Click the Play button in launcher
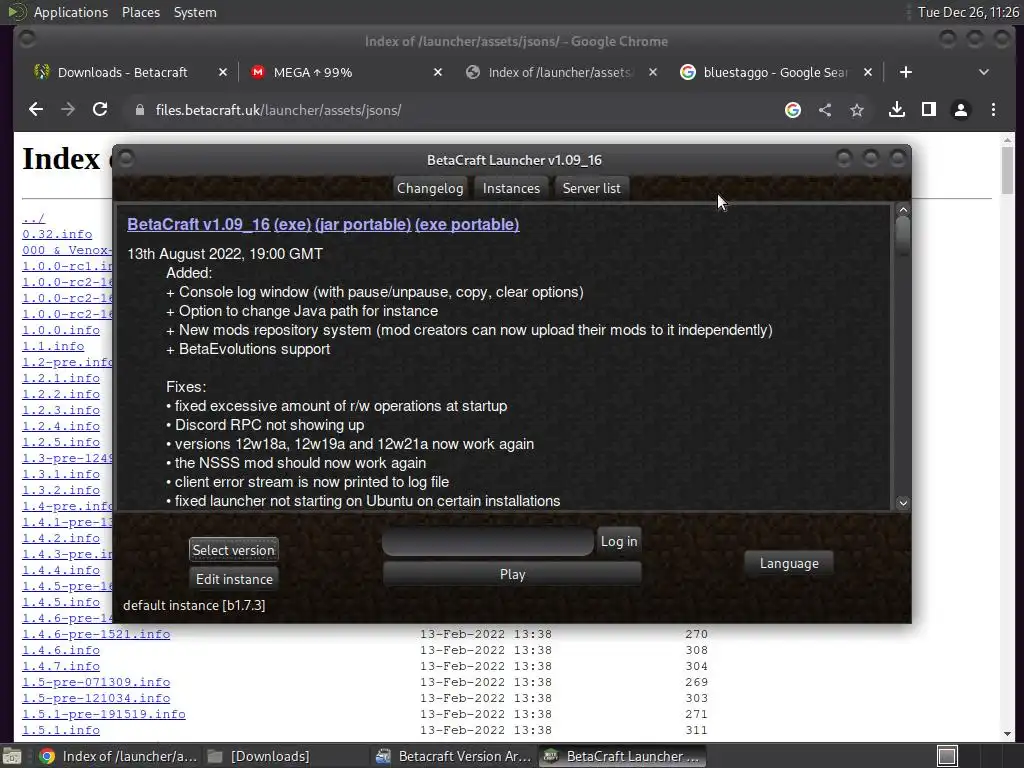Viewport: 1024px width, 768px height. click(513, 575)
